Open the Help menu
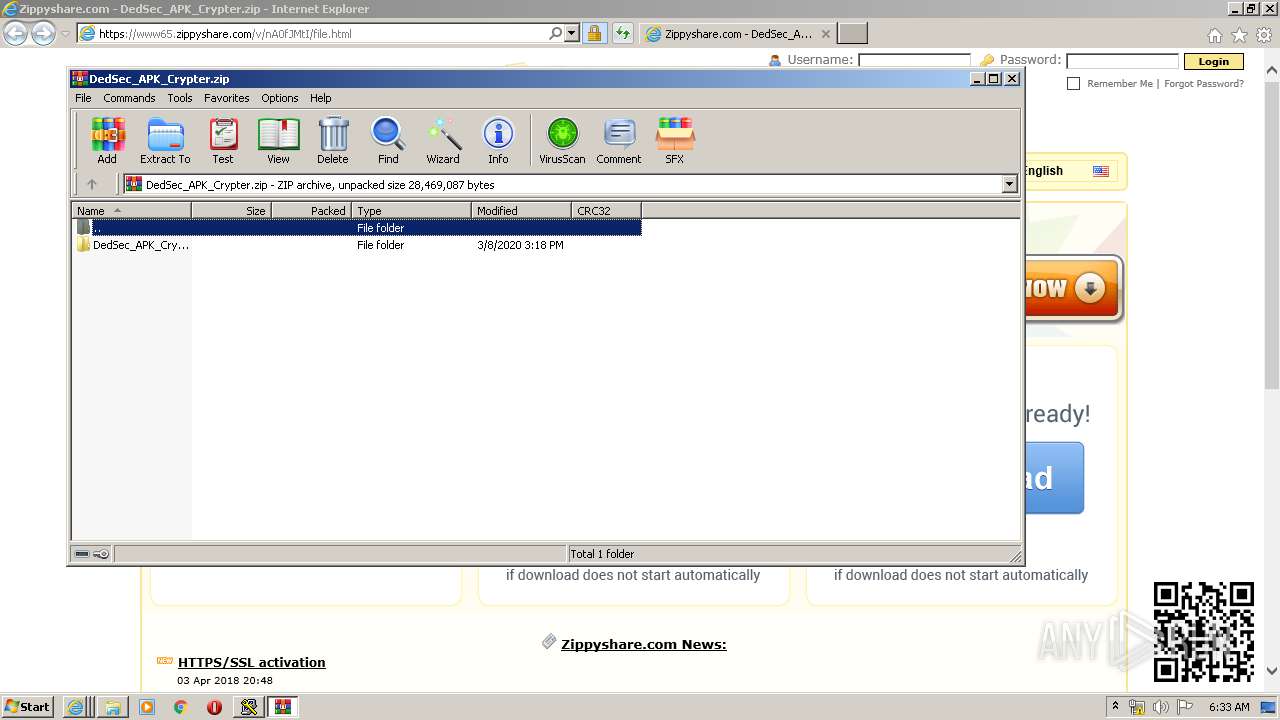The image size is (1280, 720). coord(320,98)
